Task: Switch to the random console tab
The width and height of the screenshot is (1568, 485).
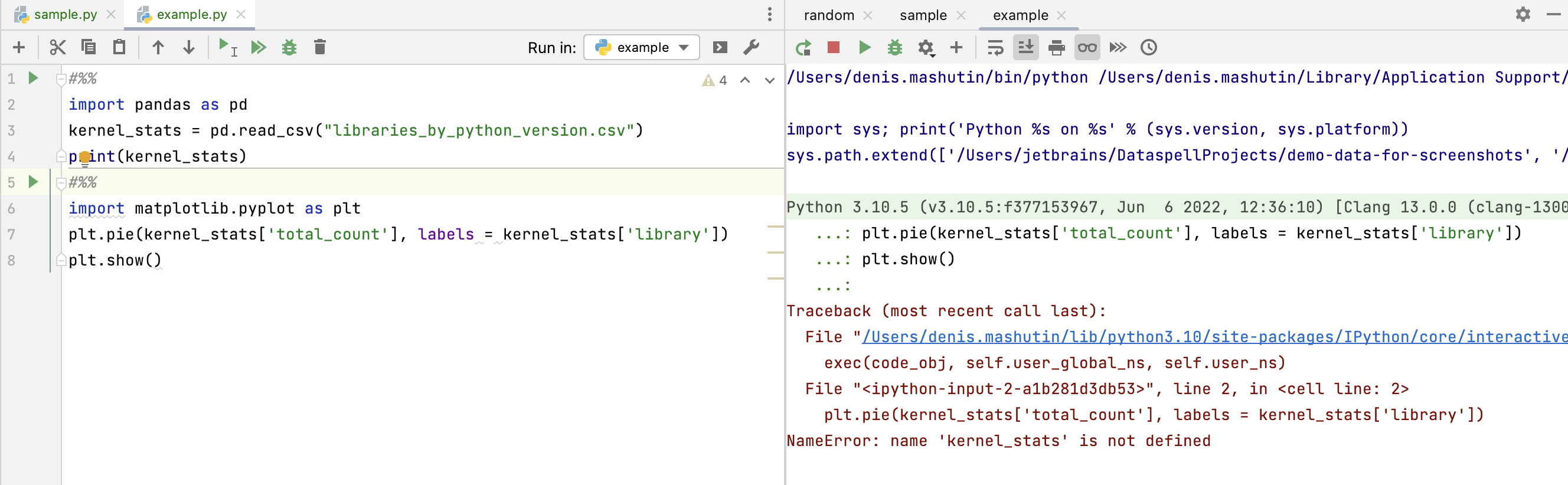Action: click(828, 15)
